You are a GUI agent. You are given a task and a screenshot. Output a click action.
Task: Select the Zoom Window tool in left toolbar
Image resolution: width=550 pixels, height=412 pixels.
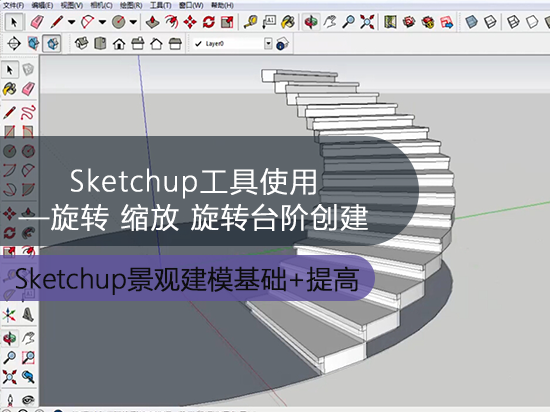click(28, 358)
